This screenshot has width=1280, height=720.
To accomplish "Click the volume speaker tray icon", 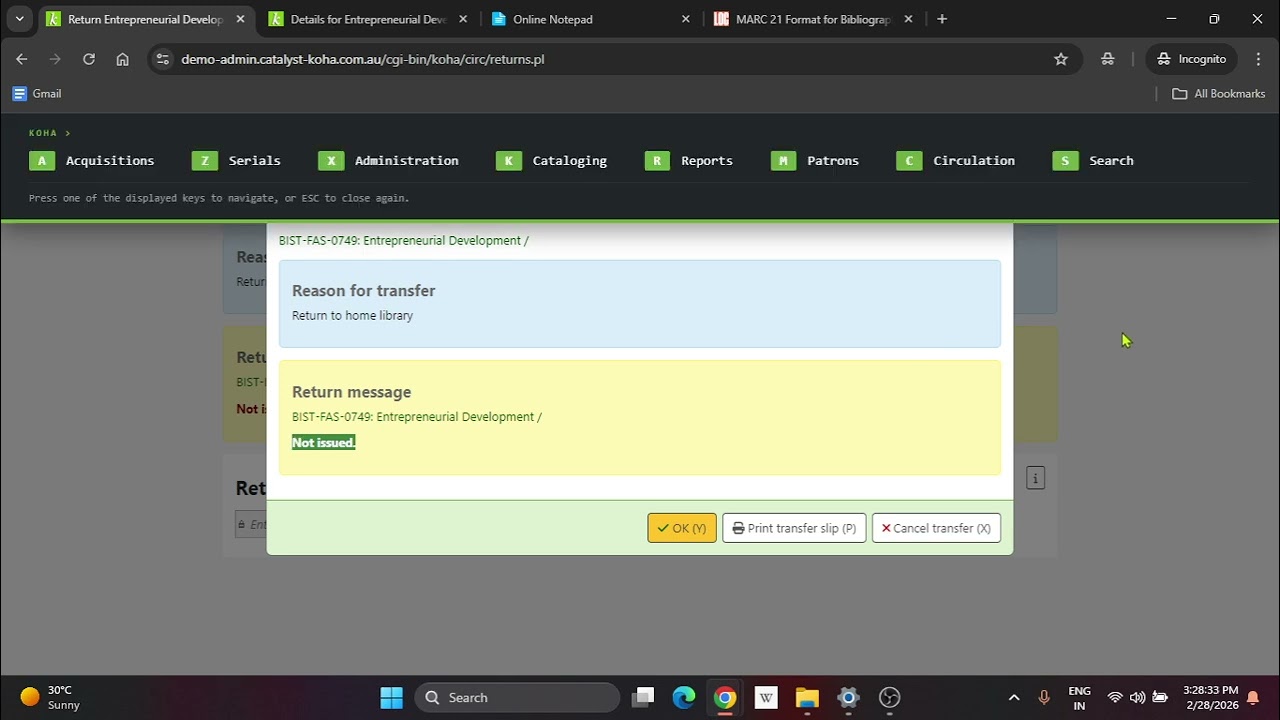I will [x=1137, y=697].
